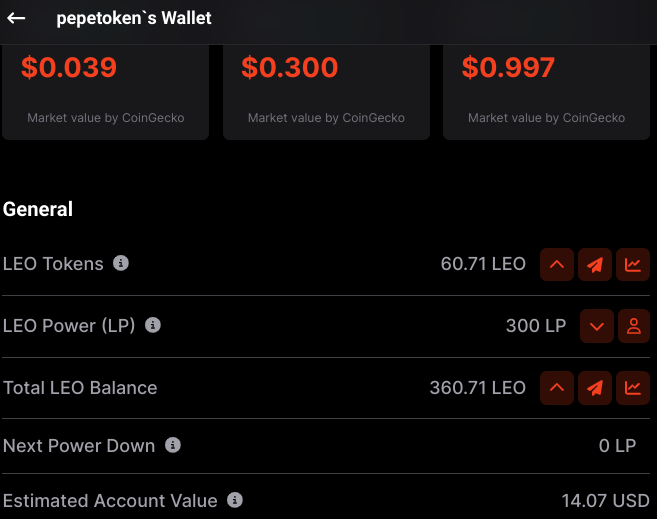The height and width of the screenshot is (519, 657).
Task: Go back using the left arrow
Action: (x=16, y=18)
